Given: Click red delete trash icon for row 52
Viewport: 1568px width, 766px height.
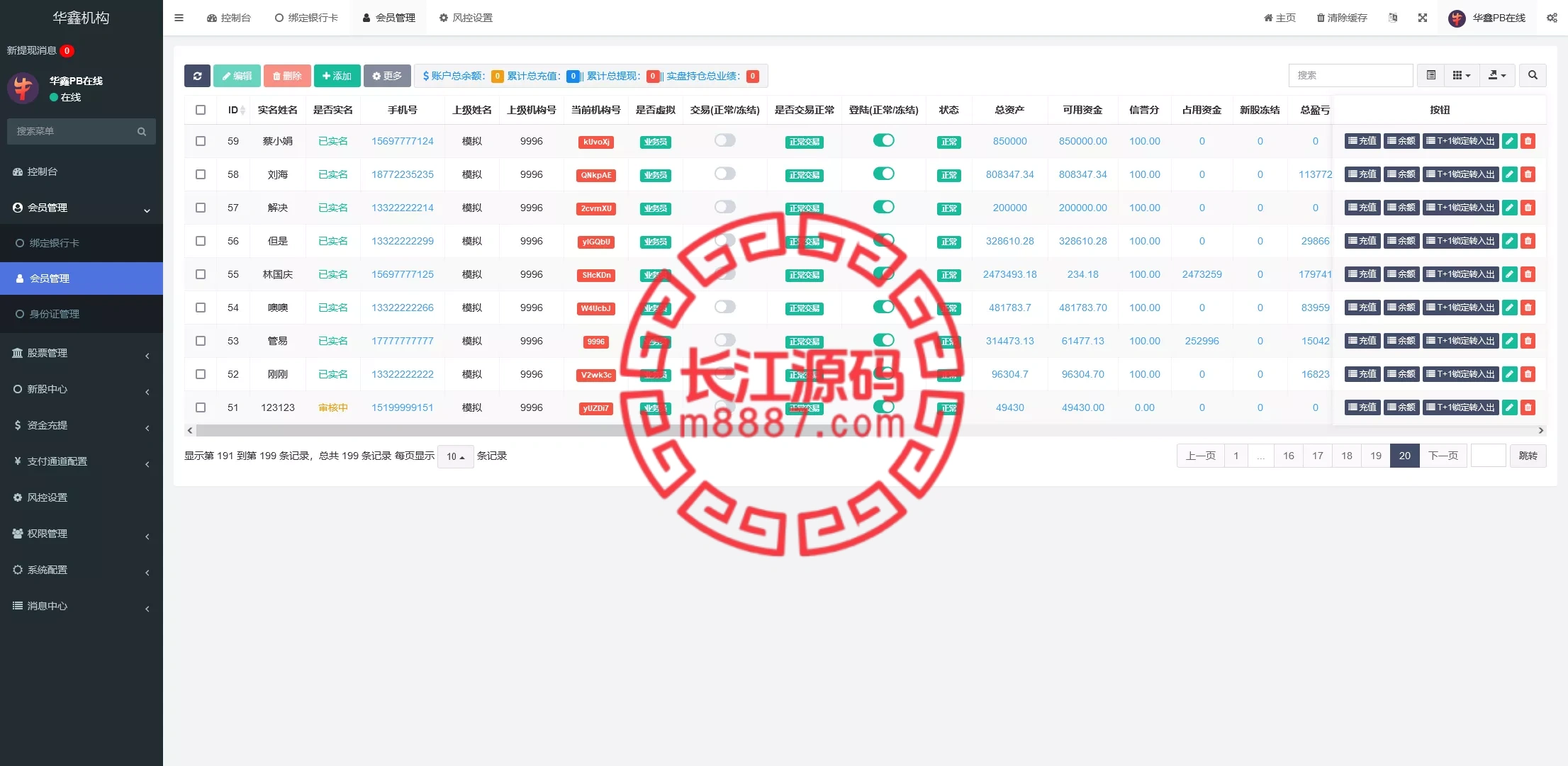Looking at the screenshot, I should click(x=1528, y=374).
